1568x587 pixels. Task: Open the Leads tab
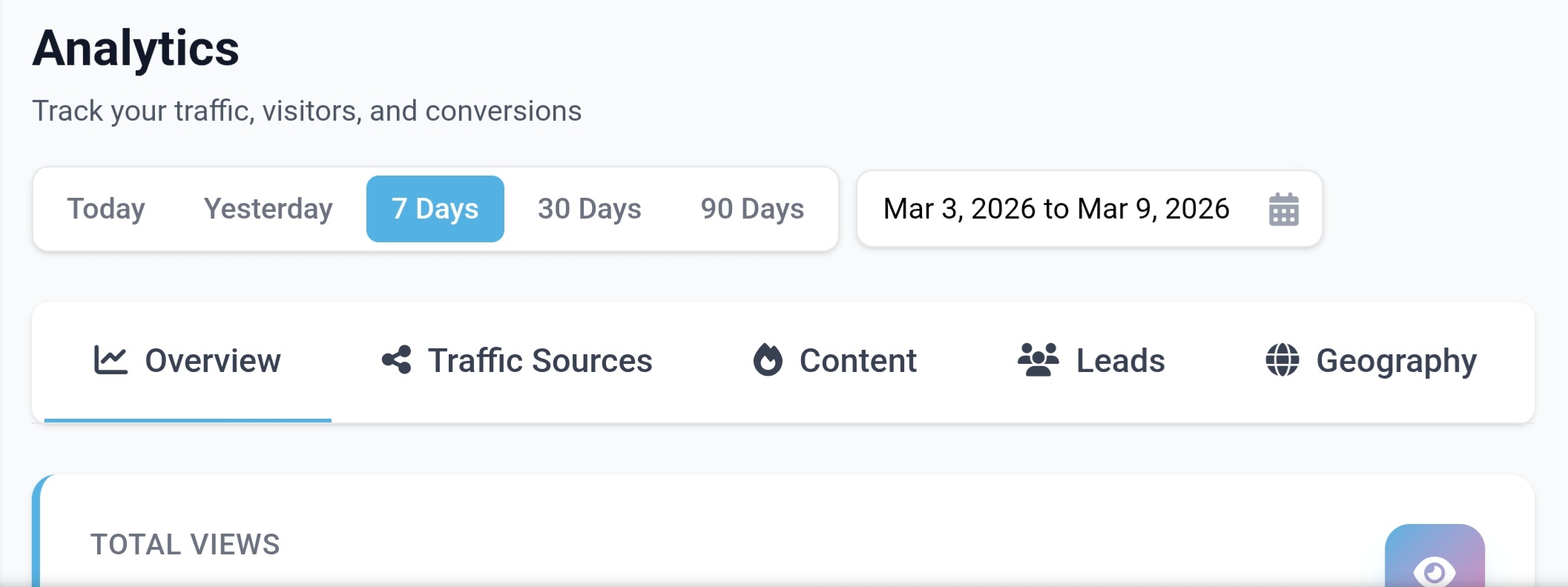click(x=1120, y=361)
